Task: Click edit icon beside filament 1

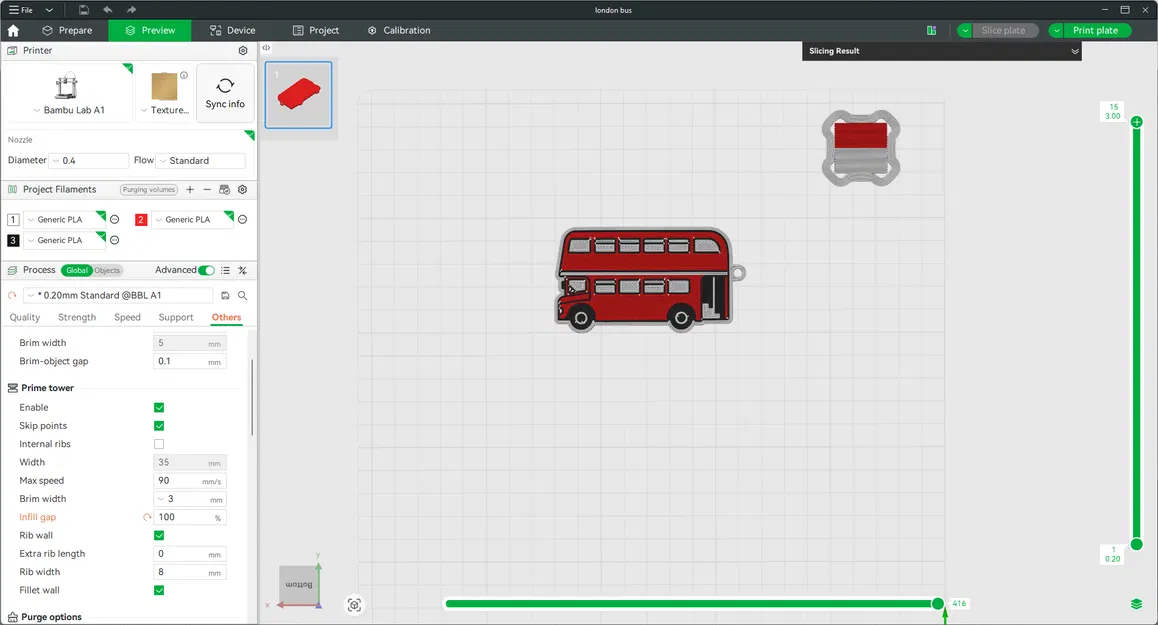Action: tap(114, 219)
